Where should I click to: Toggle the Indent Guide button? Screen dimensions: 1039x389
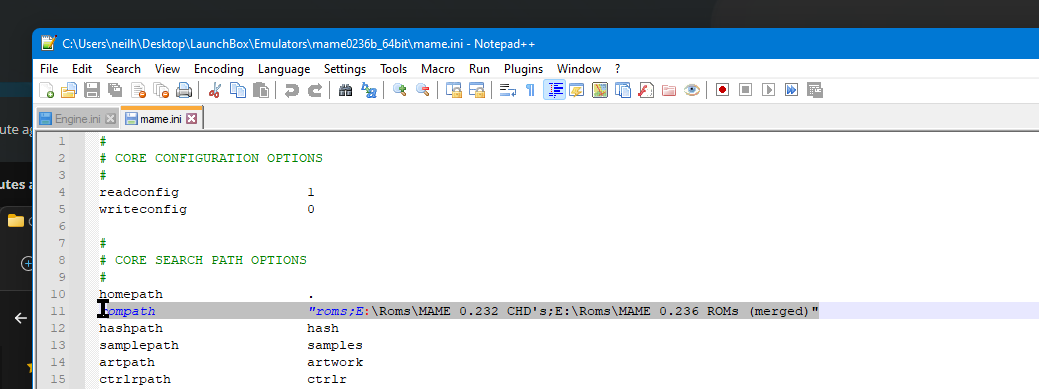[554, 90]
